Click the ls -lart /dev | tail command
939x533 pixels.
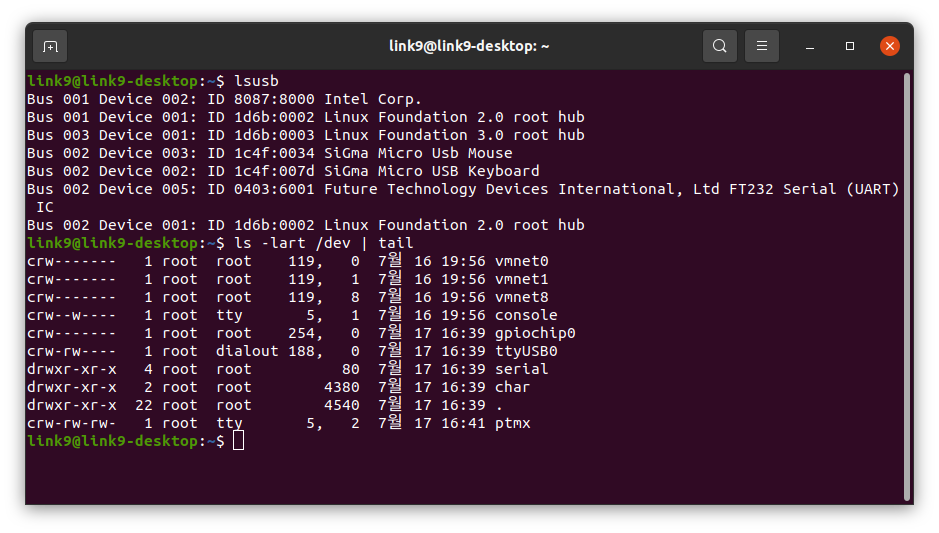(x=323, y=243)
